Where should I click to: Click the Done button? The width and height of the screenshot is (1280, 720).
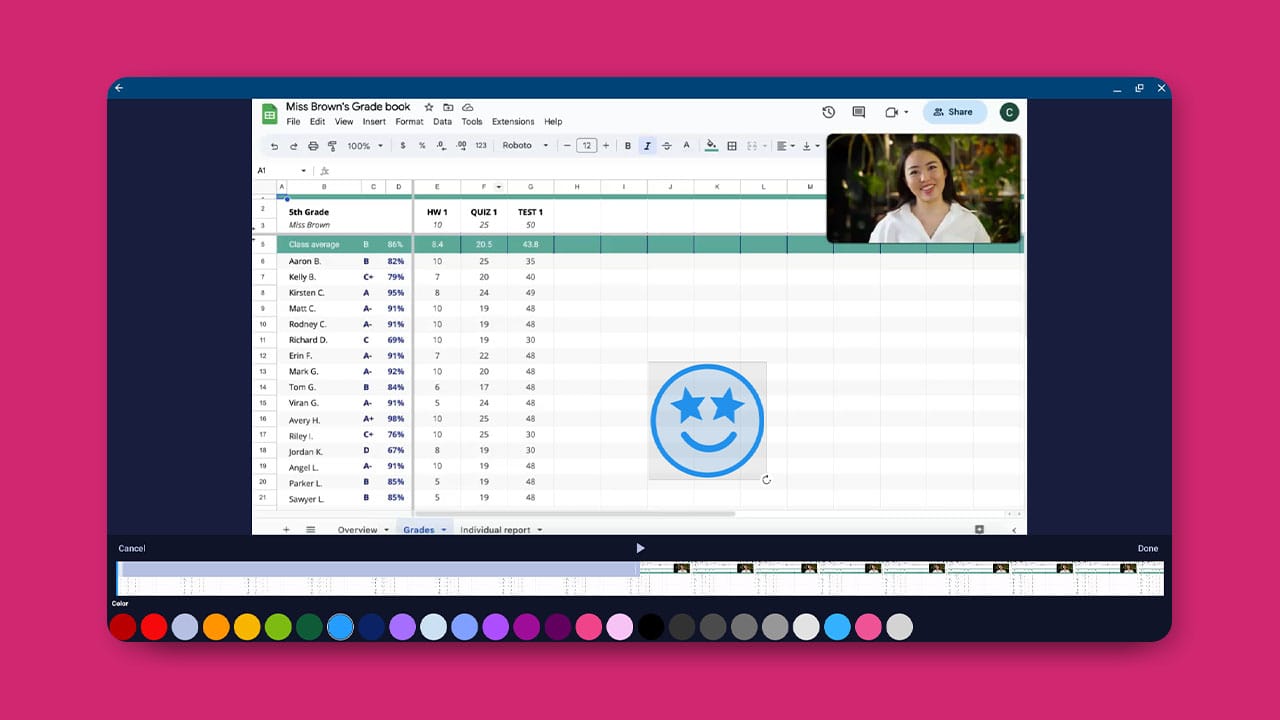[1147, 548]
